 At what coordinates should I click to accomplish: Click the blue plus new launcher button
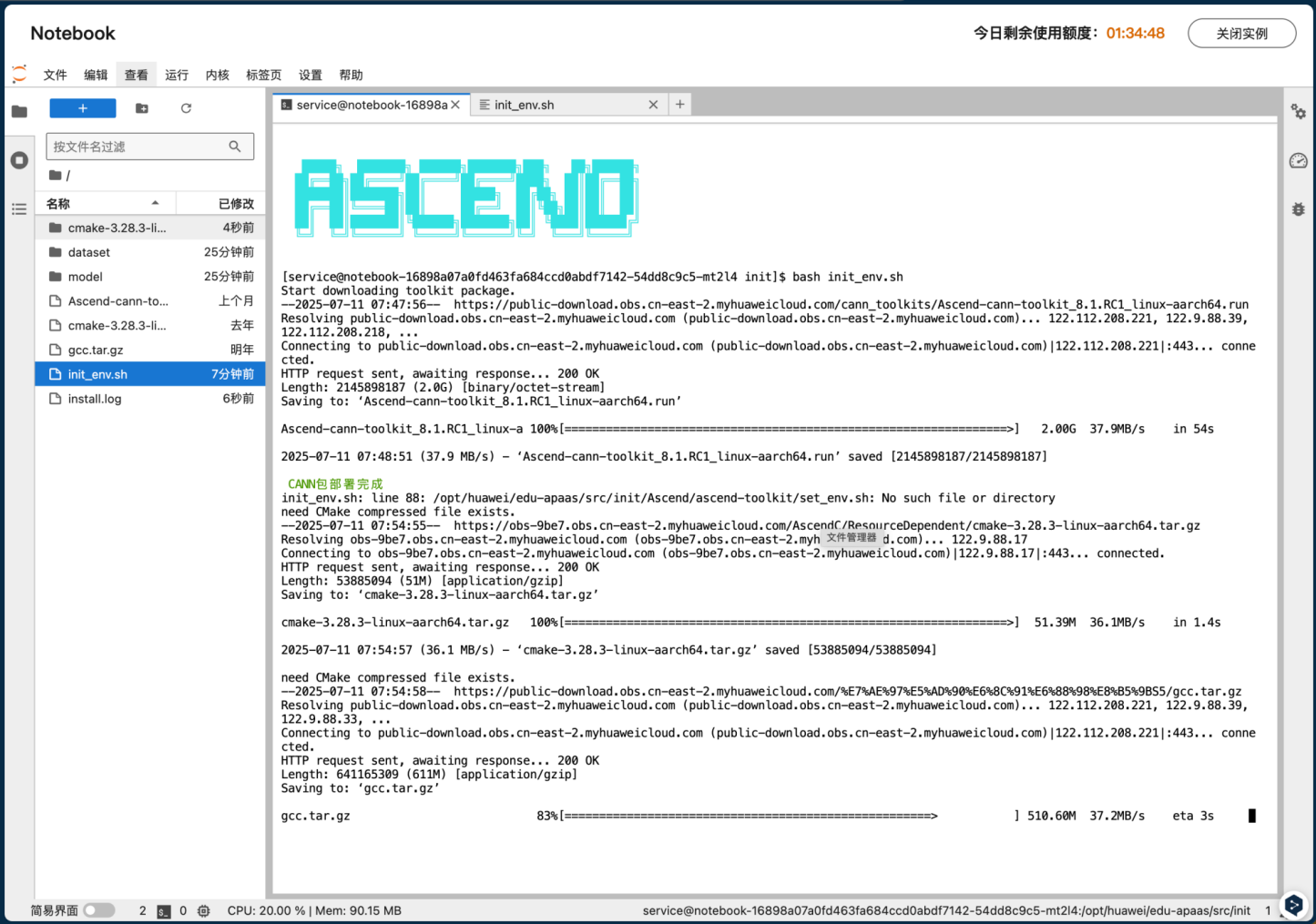pyautogui.click(x=83, y=108)
